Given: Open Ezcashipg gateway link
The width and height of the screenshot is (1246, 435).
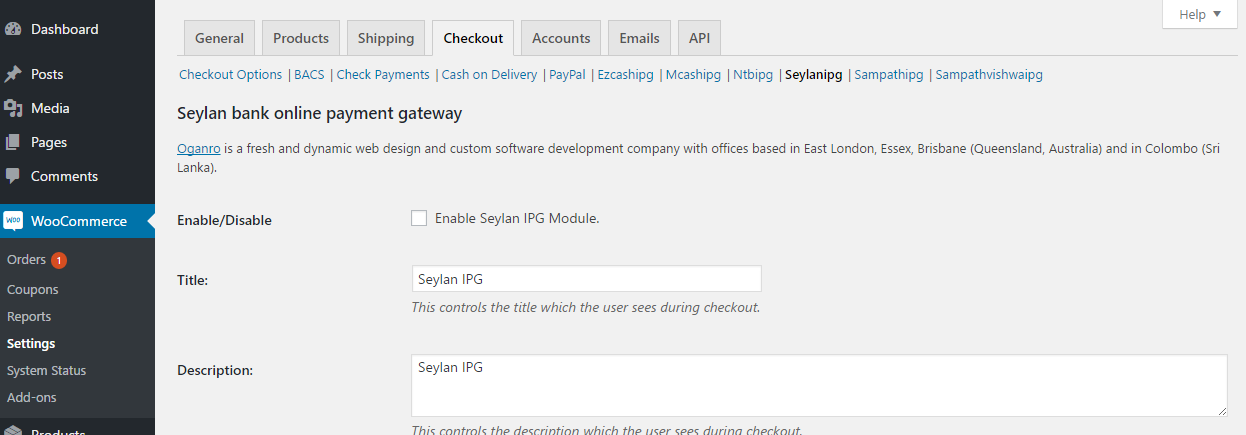Looking at the screenshot, I should click(625, 74).
